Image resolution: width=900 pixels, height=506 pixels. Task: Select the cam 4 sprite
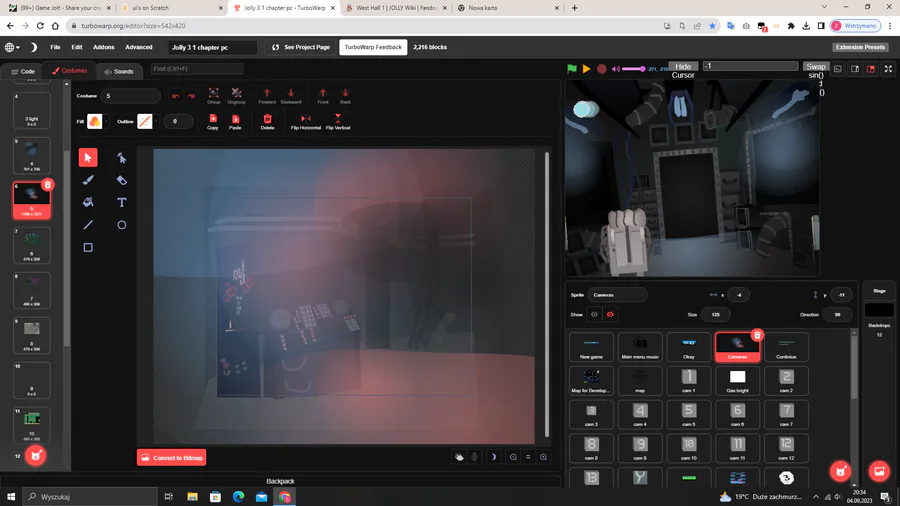click(640, 415)
